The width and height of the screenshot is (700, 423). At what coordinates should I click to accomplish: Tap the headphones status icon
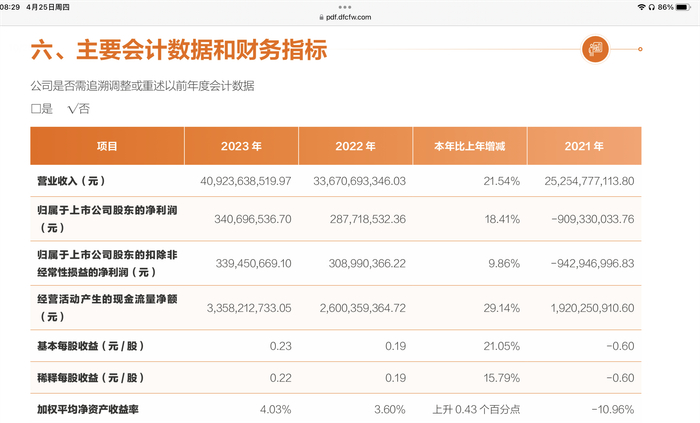tap(652, 7)
